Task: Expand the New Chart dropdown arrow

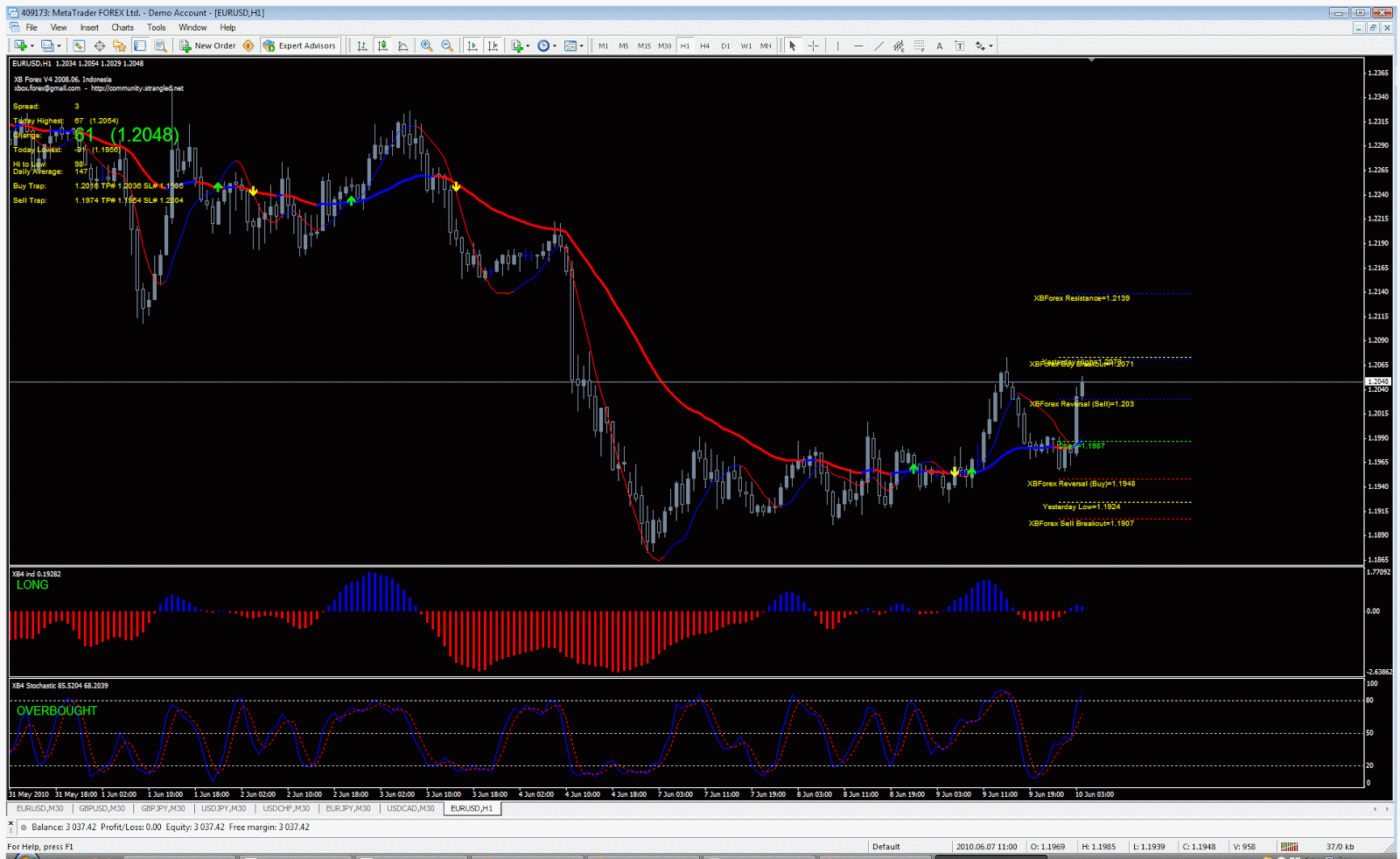Action: coord(31,46)
